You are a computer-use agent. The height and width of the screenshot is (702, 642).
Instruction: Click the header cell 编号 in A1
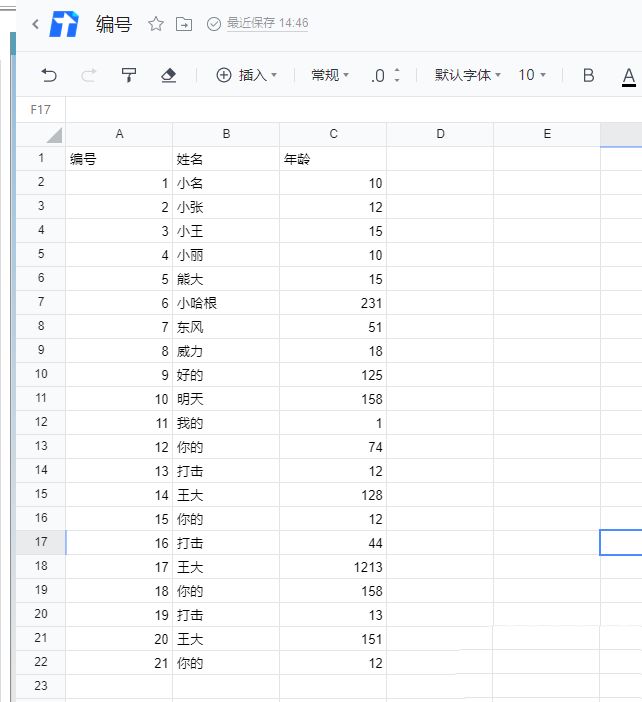pos(119,159)
